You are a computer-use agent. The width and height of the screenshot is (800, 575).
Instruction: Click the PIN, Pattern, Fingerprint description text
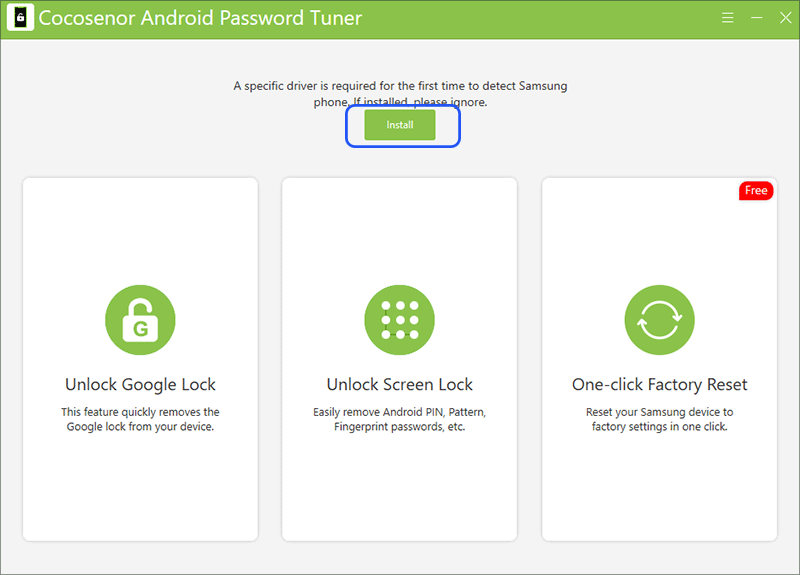[x=399, y=419]
